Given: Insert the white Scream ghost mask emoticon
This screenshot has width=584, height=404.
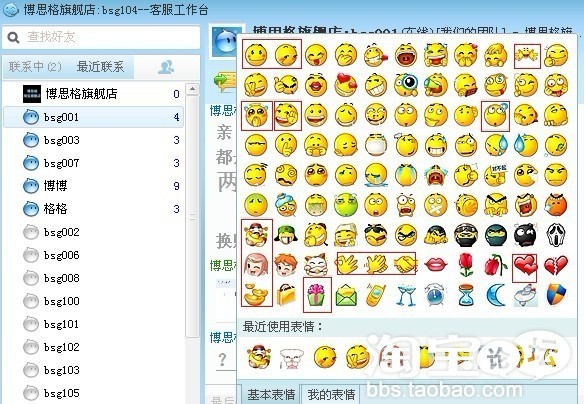Looking at the screenshot, I should point(556,235).
